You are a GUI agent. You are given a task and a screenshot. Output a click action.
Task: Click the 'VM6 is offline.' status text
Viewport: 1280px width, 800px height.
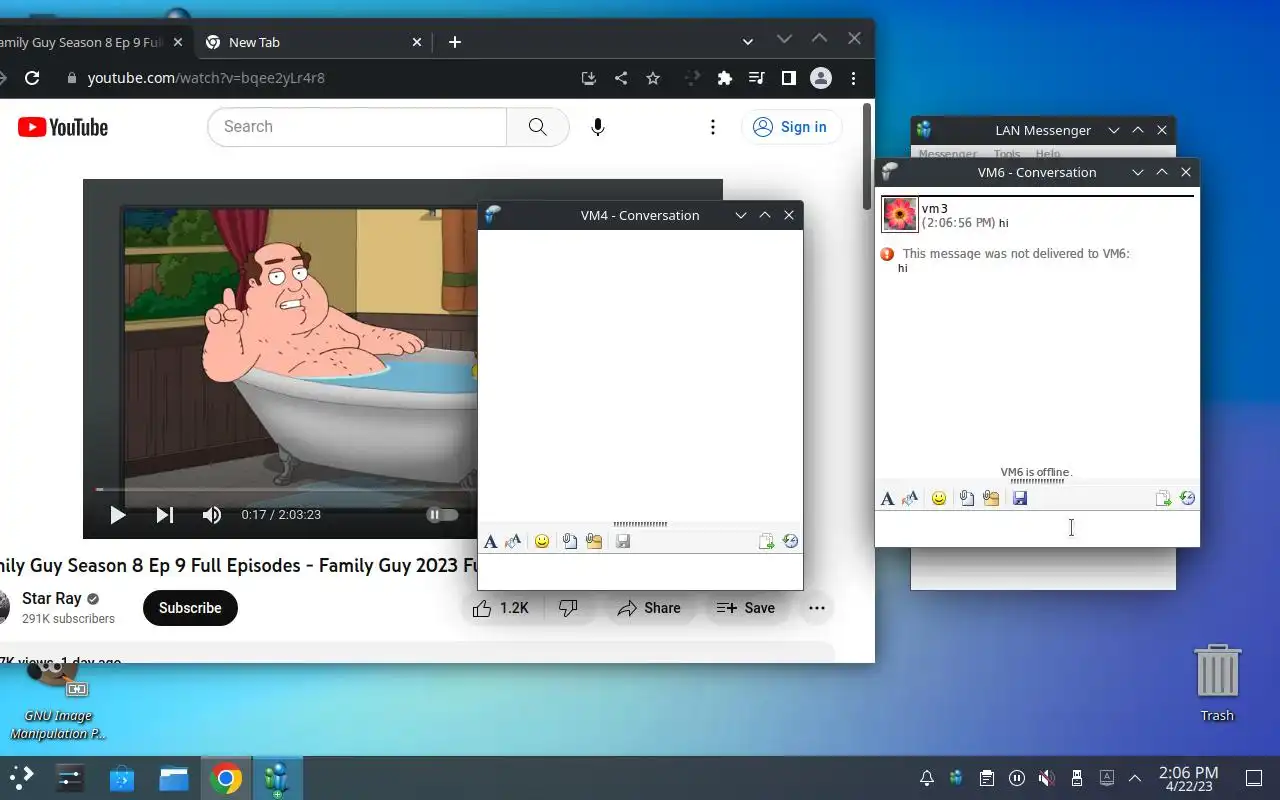(1036, 472)
